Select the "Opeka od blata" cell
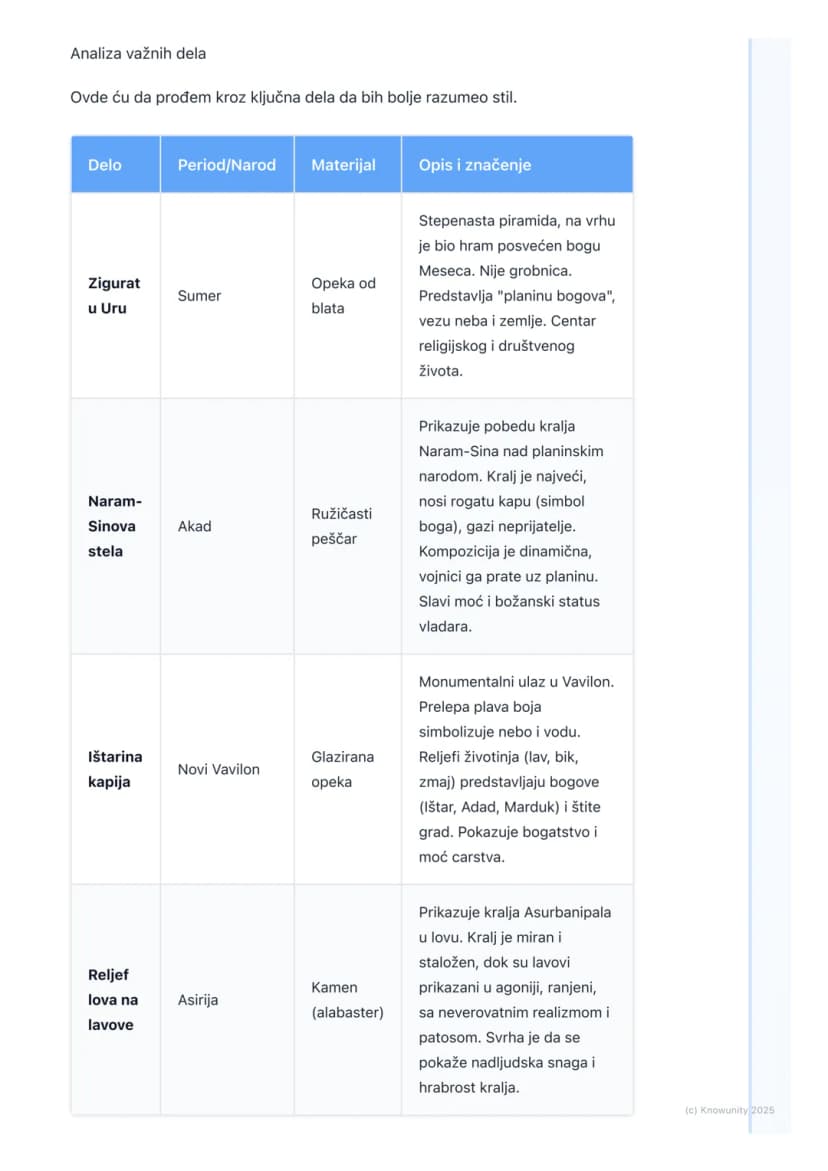The height and width of the screenshot is (1171, 828). [347, 296]
